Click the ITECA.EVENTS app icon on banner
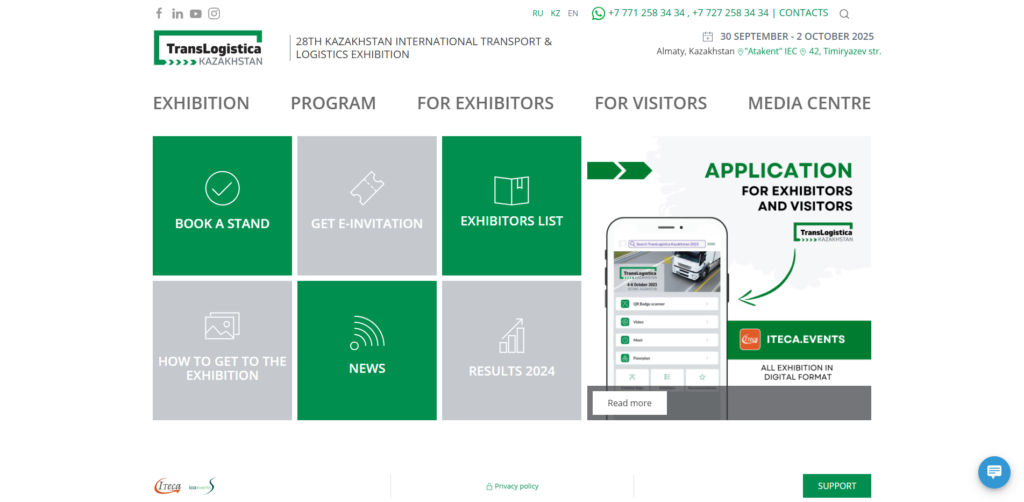 pyautogui.click(x=750, y=339)
